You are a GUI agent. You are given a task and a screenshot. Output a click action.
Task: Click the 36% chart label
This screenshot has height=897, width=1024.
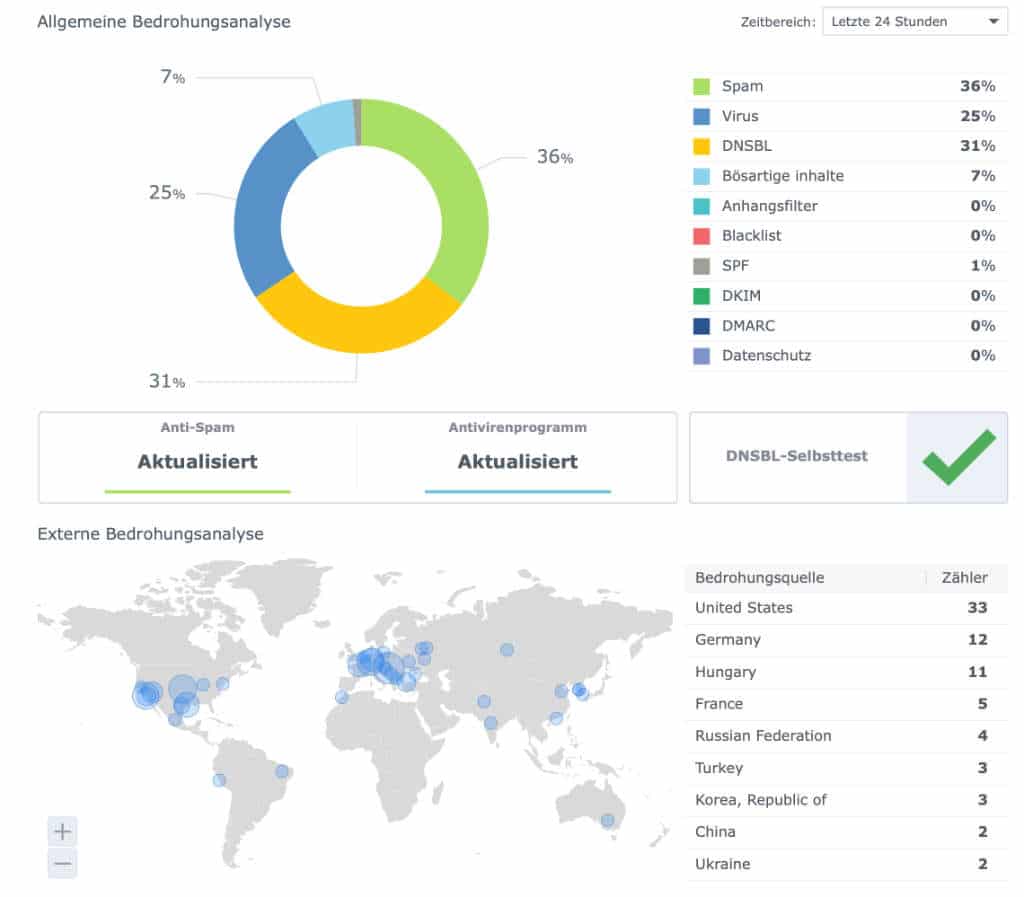pyautogui.click(x=554, y=157)
